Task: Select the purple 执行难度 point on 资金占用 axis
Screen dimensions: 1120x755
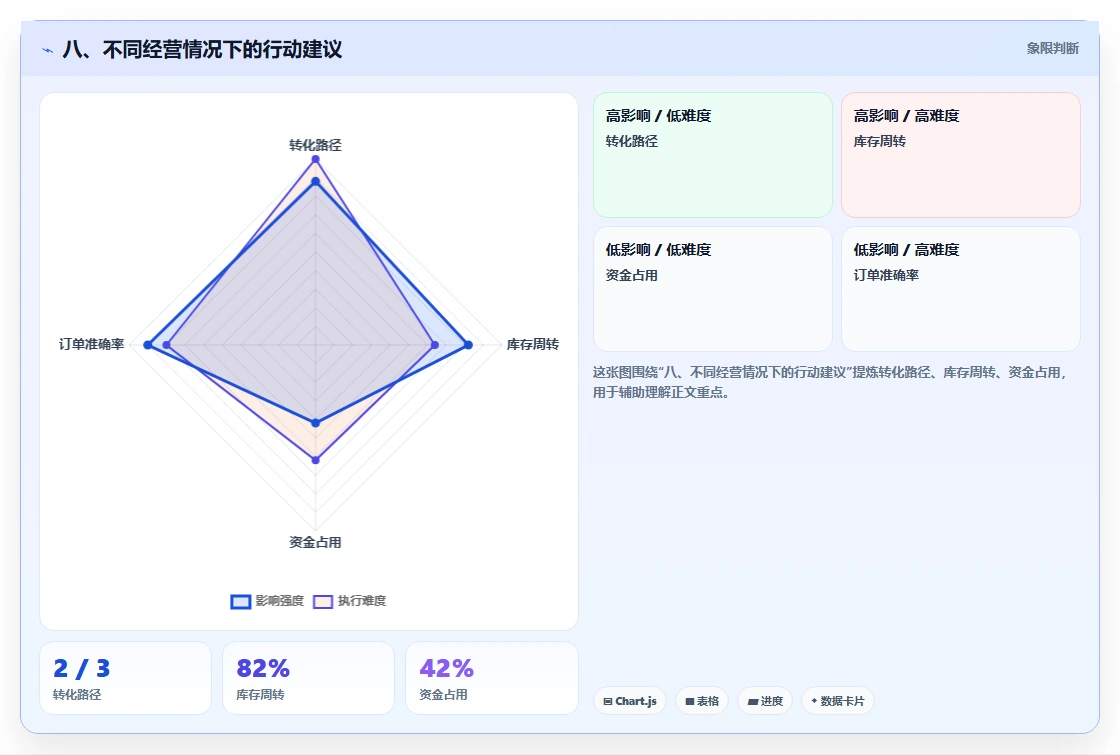Action: (x=316, y=460)
